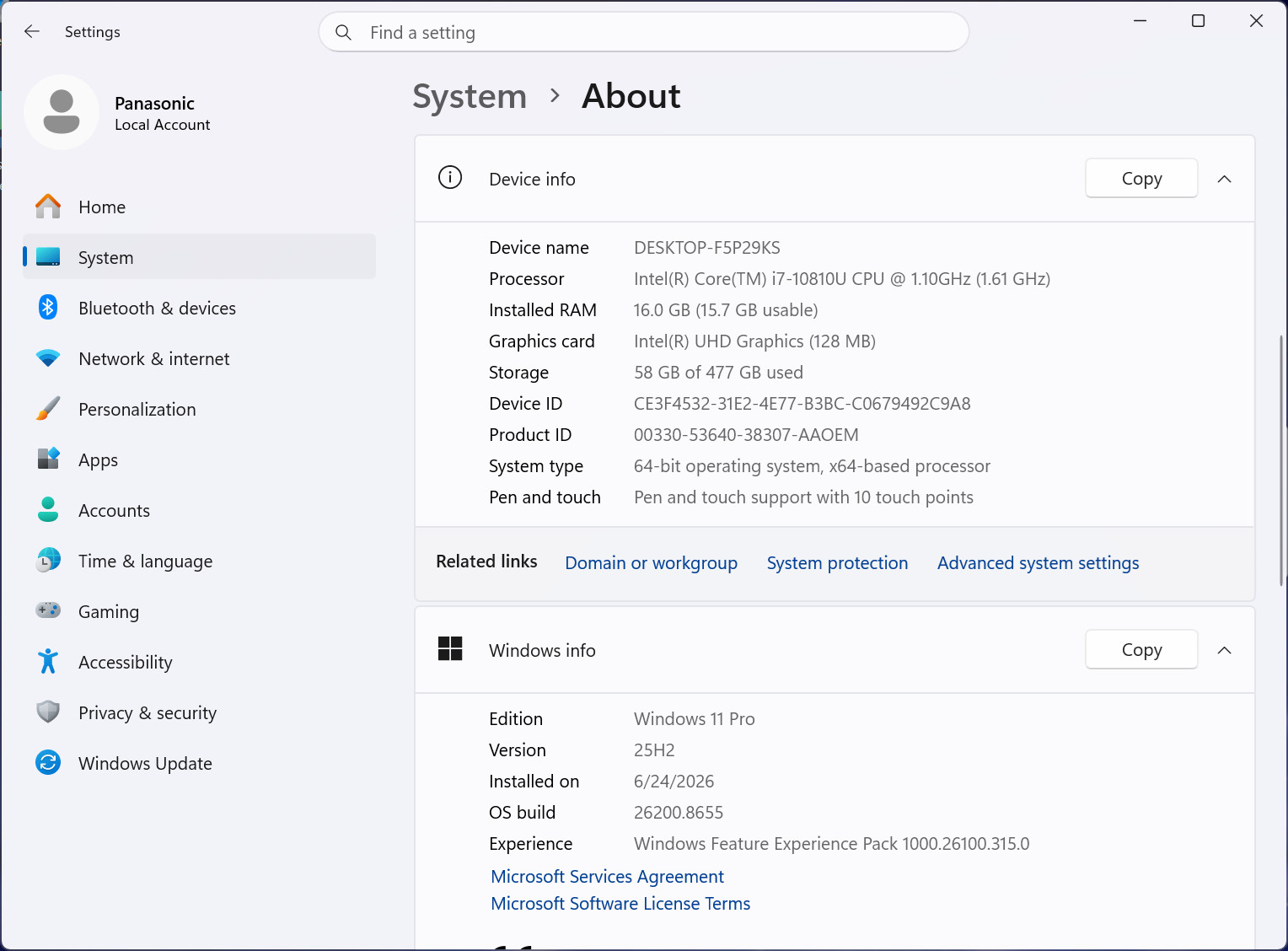Click the Windows Feature Experience Pack value

click(831, 843)
